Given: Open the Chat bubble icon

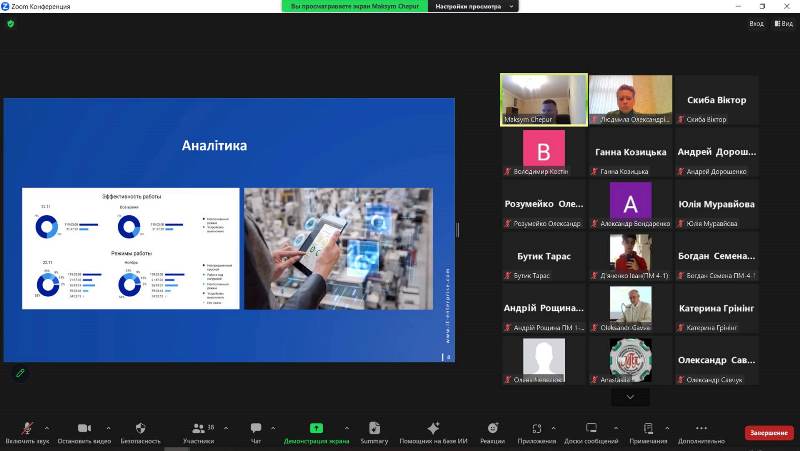Looking at the screenshot, I should click(x=256, y=428).
